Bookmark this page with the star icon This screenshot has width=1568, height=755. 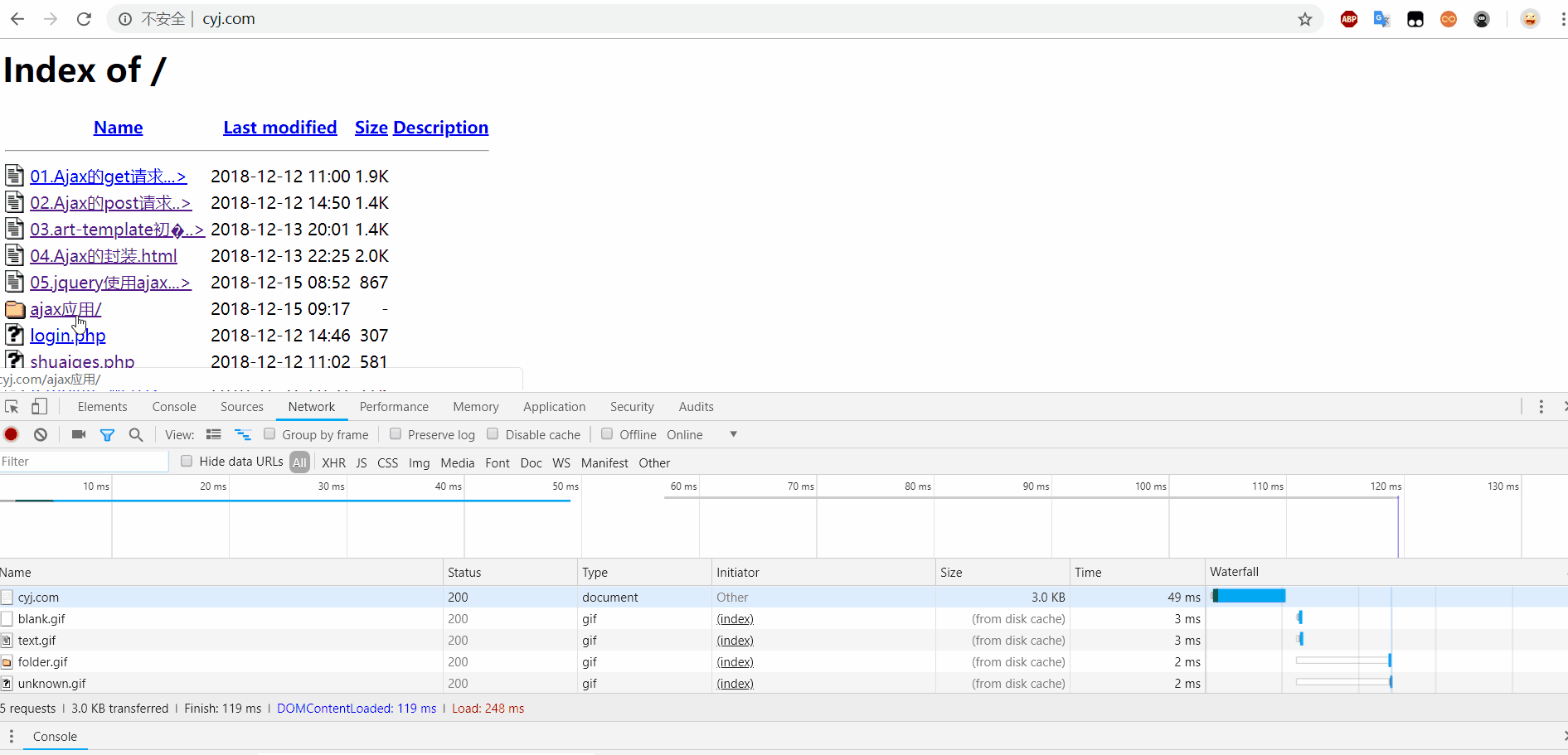1305,19
